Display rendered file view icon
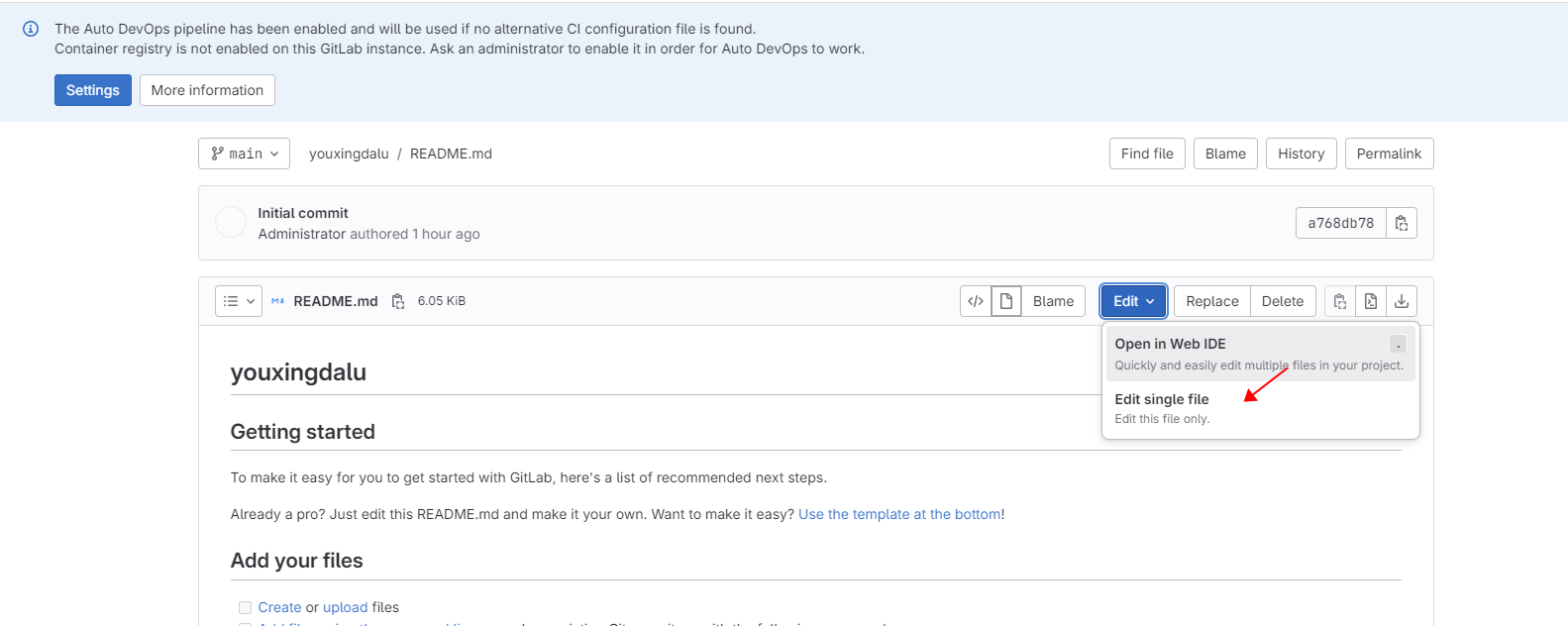 coord(1006,301)
